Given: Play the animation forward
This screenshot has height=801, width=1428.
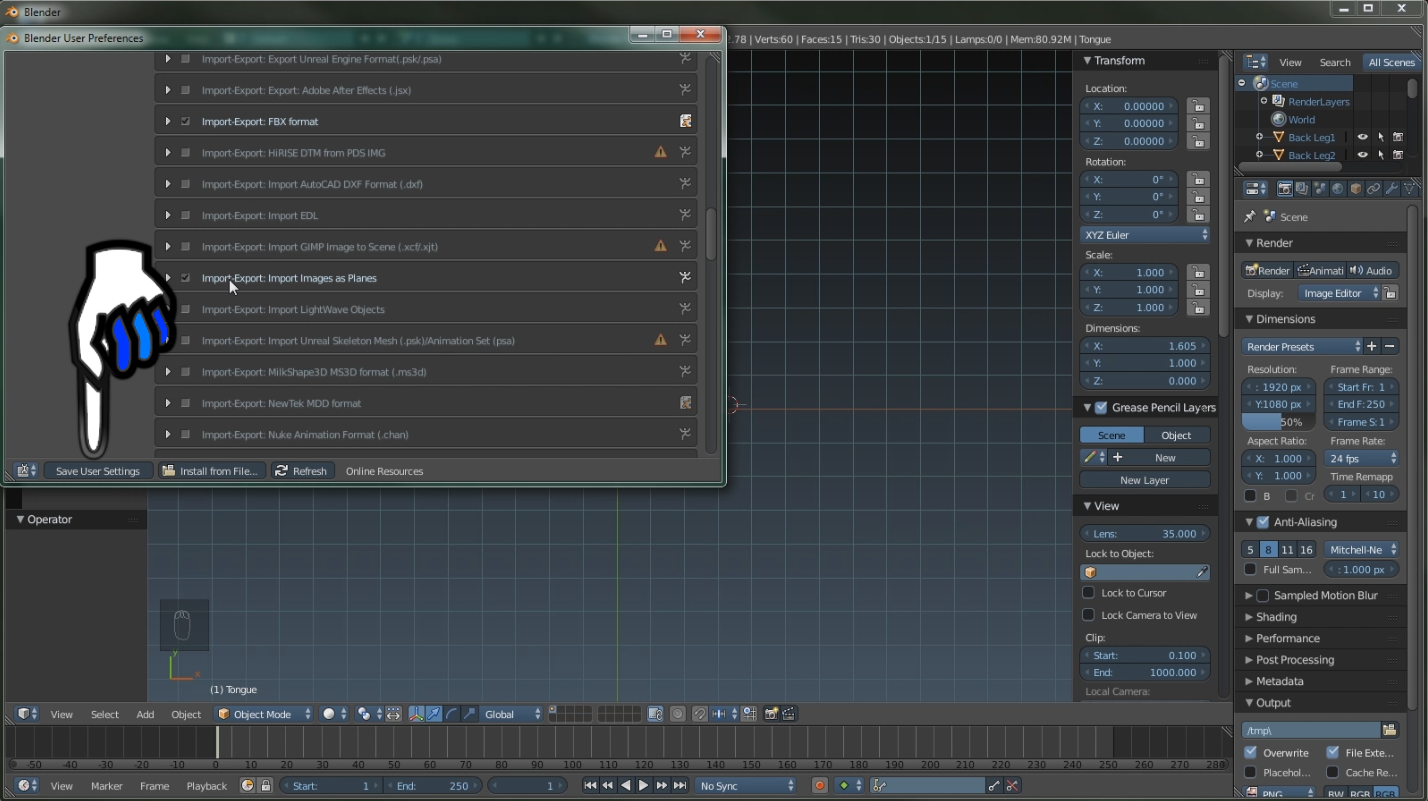Looking at the screenshot, I should pyautogui.click(x=644, y=786).
